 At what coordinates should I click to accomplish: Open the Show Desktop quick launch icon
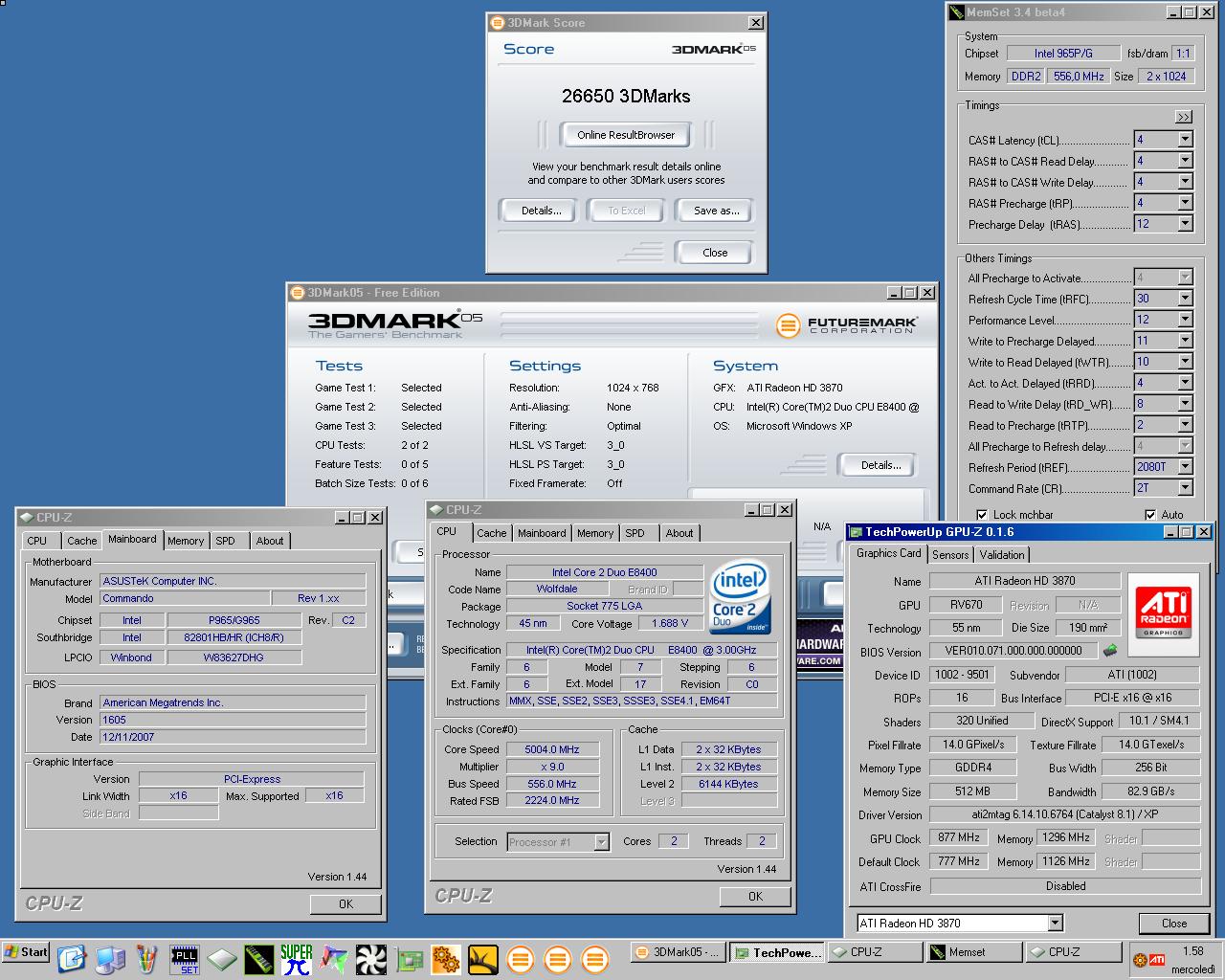[72, 959]
